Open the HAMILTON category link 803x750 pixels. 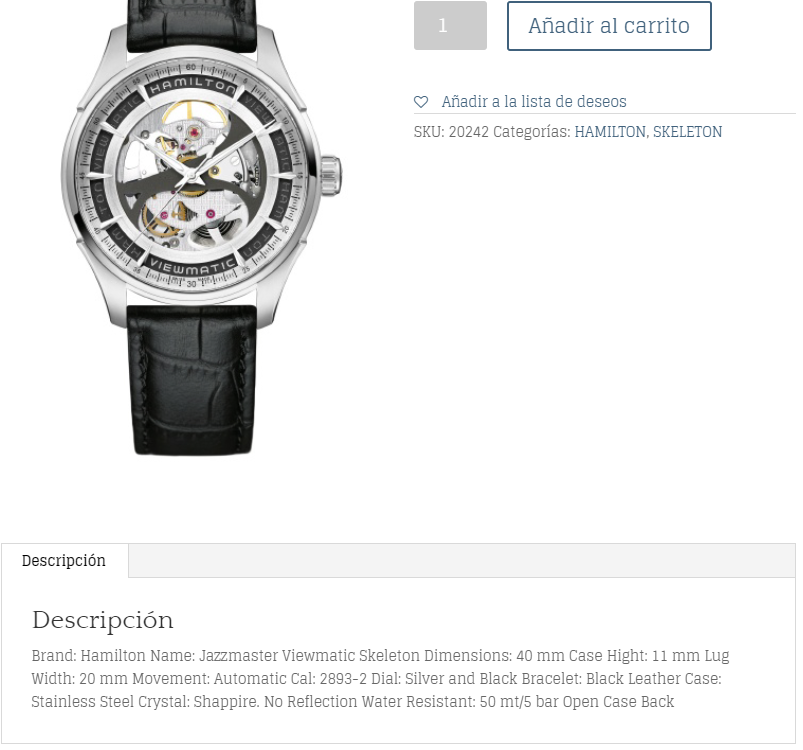(x=609, y=132)
